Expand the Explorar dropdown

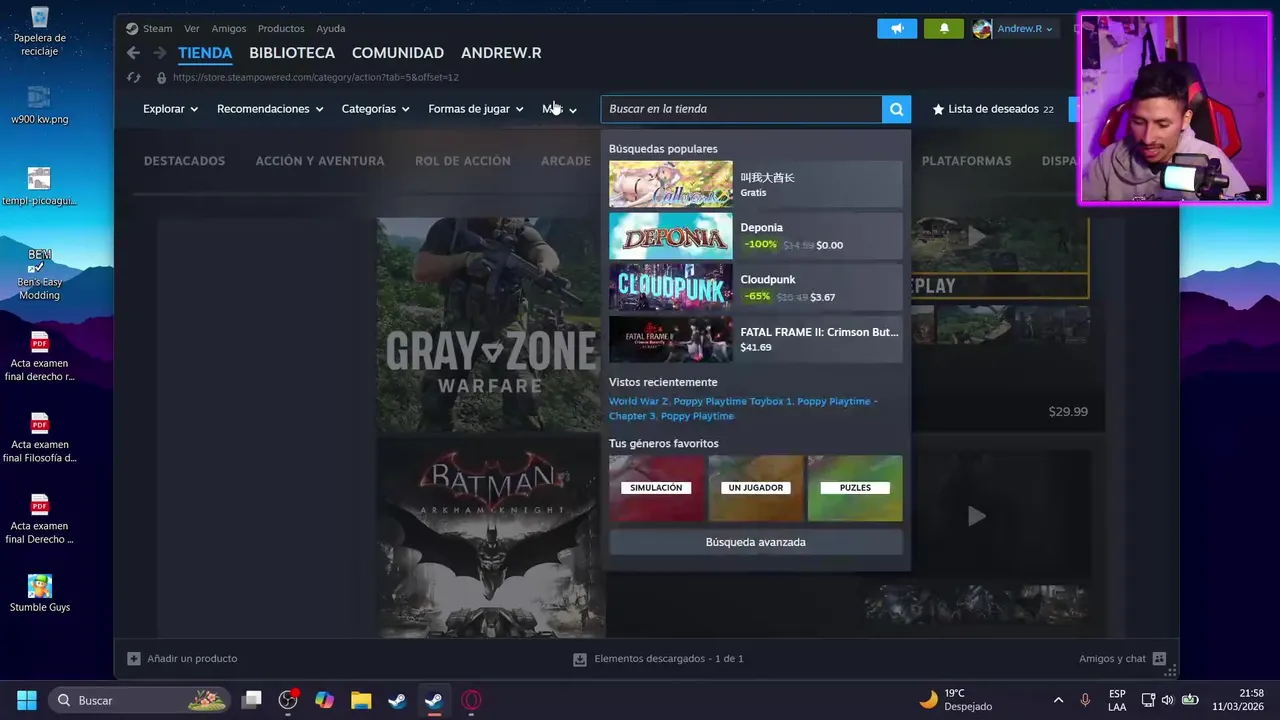(171, 109)
